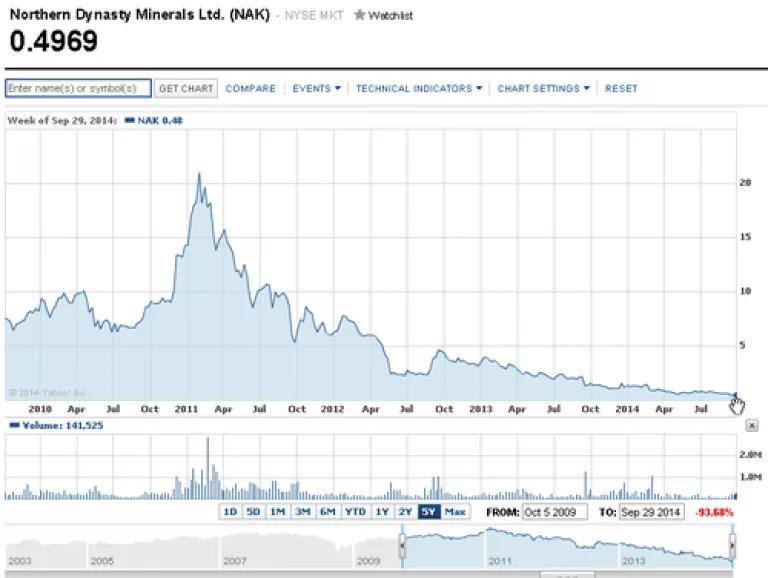Image resolution: width=768 pixels, height=578 pixels.
Task: Click the NYSE MKT exchange label
Action: (x=314, y=16)
